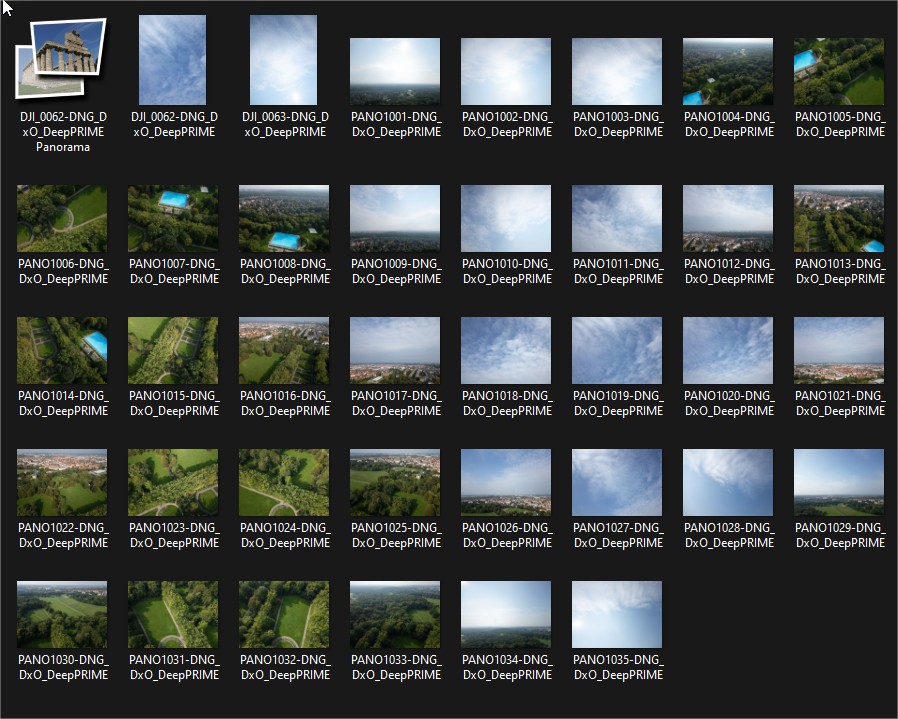Select the PANO1007-DNG file thumbnail

tap(173, 218)
